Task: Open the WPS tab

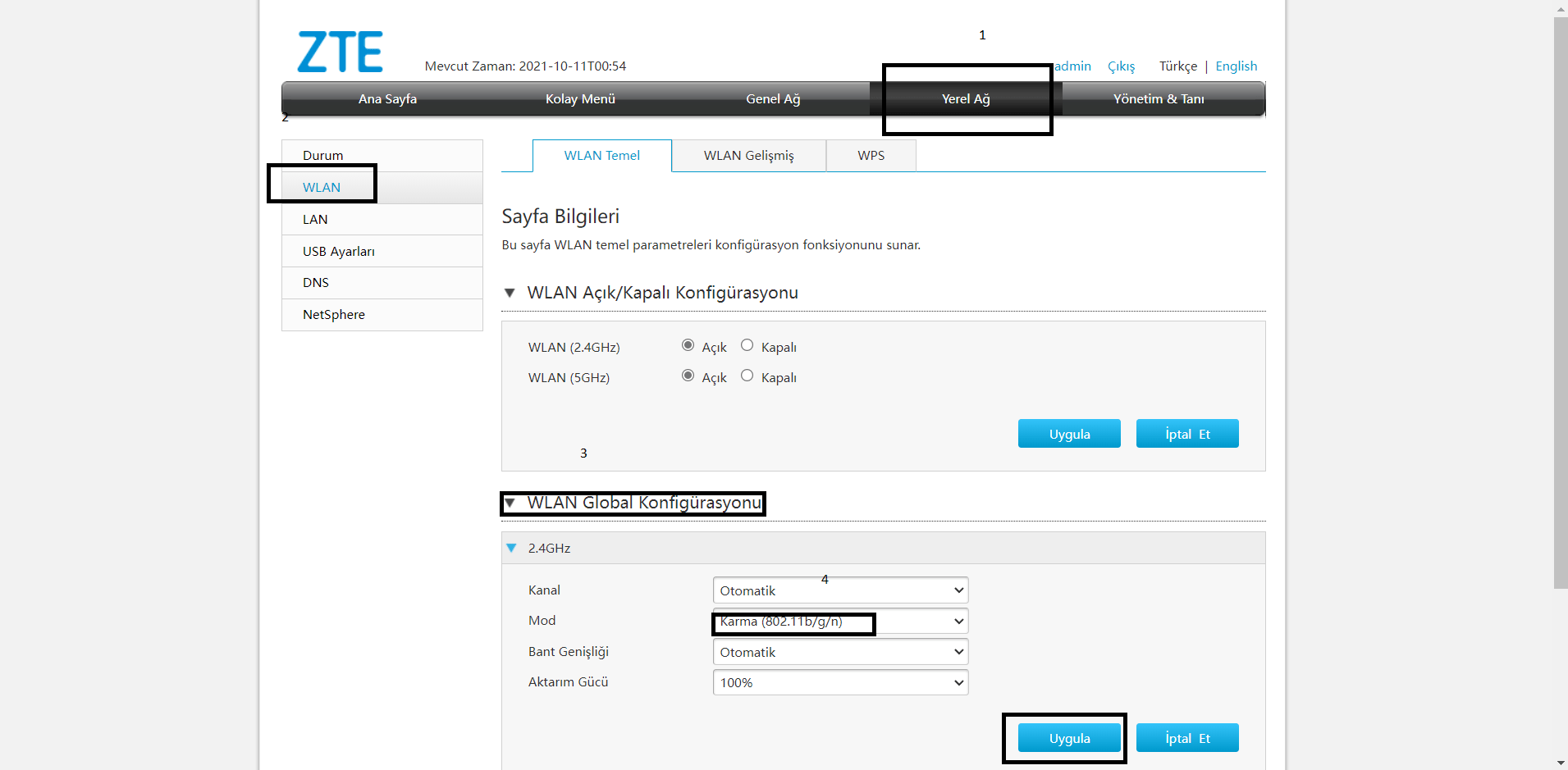Action: click(x=871, y=156)
